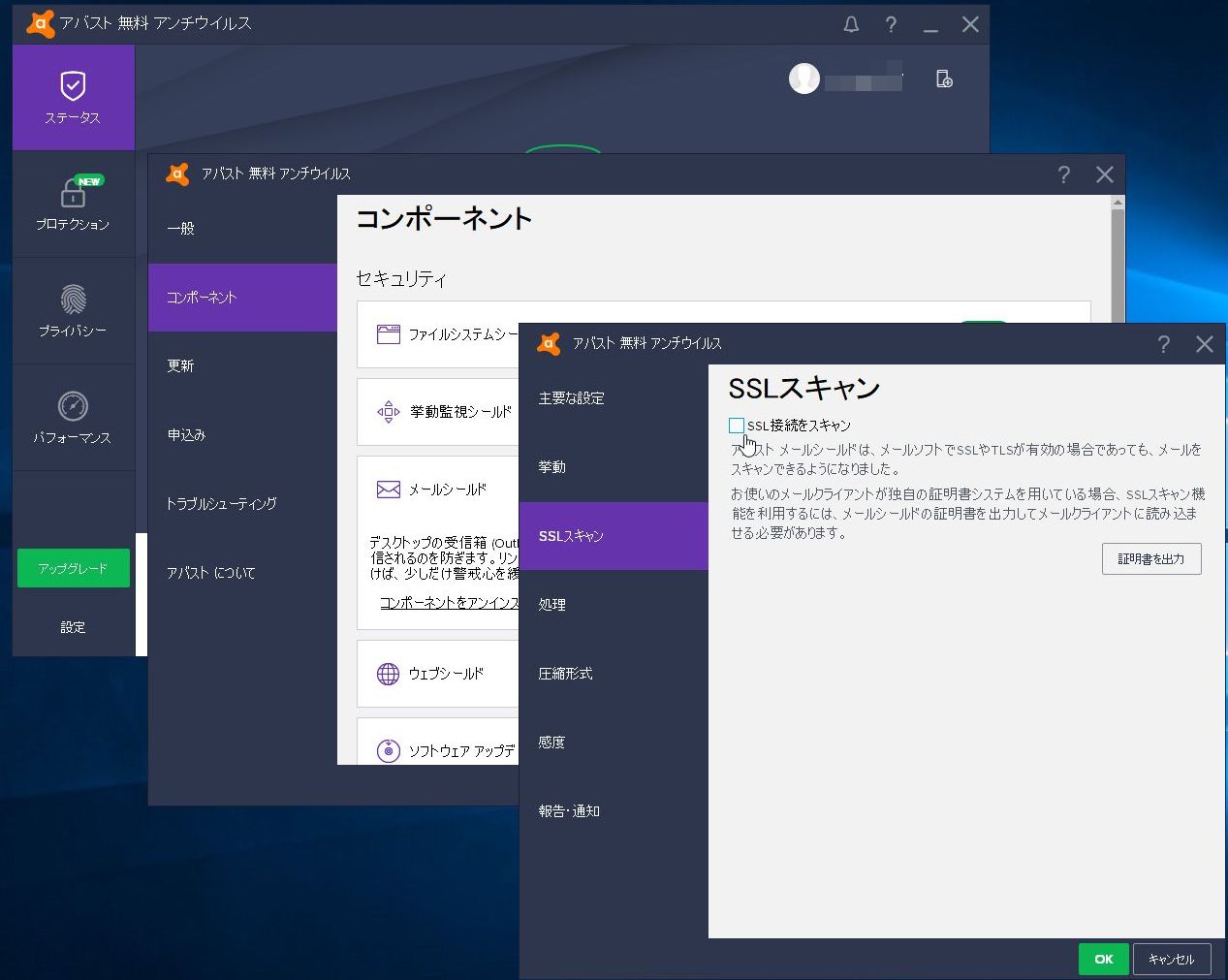
Task: Click the ファイルシステムシールド icon
Action: coord(388,334)
